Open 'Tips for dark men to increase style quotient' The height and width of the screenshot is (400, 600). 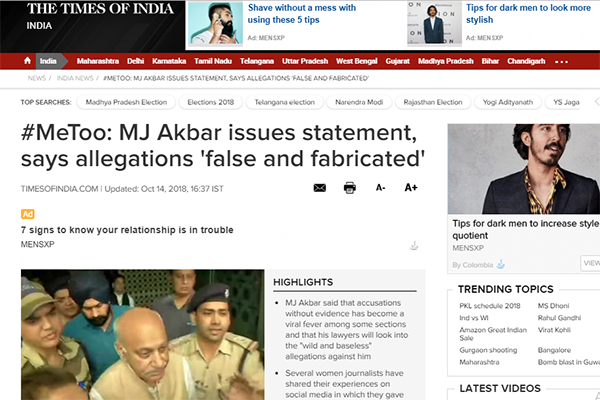[x=526, y=229]
